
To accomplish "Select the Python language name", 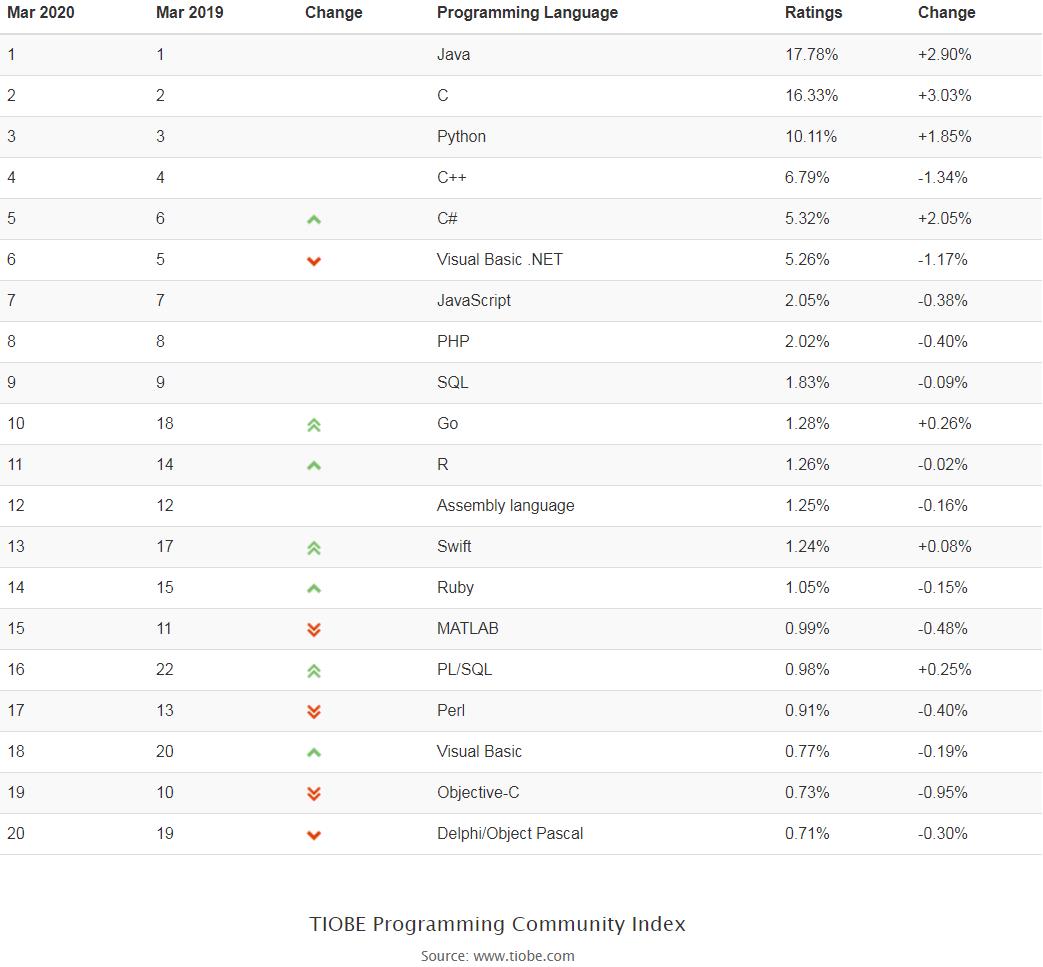I will [x=461, y=137].
